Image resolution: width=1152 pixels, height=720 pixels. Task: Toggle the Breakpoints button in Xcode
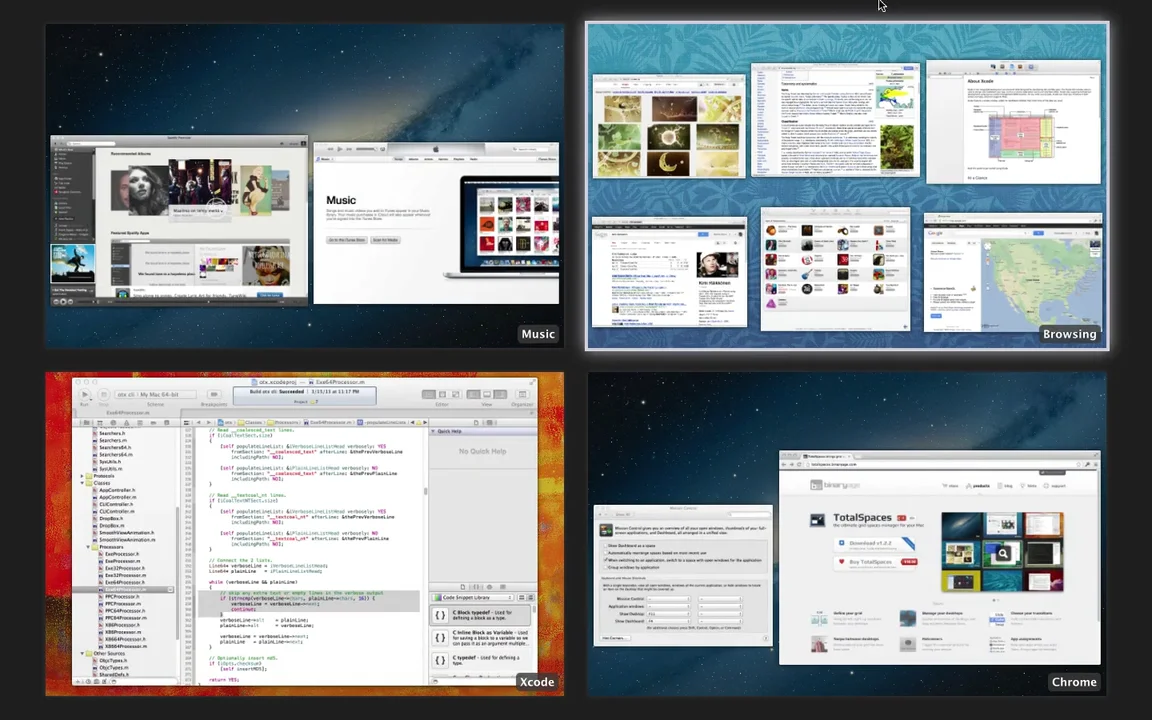click(x=214, y=395)
